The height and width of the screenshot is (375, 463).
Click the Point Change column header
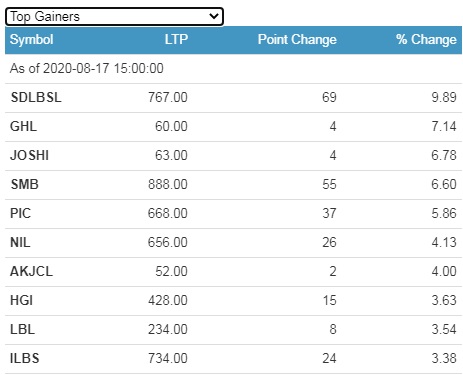click(x=297, y=39)
